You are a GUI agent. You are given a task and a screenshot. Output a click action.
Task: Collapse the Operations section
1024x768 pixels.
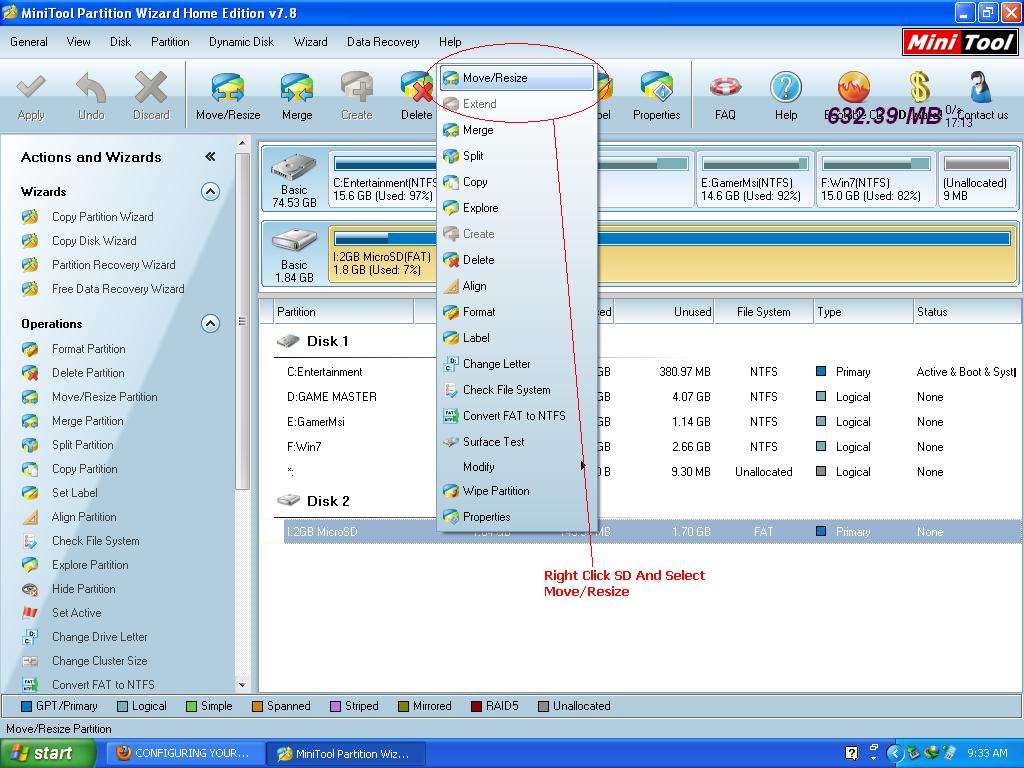(210, 324)
